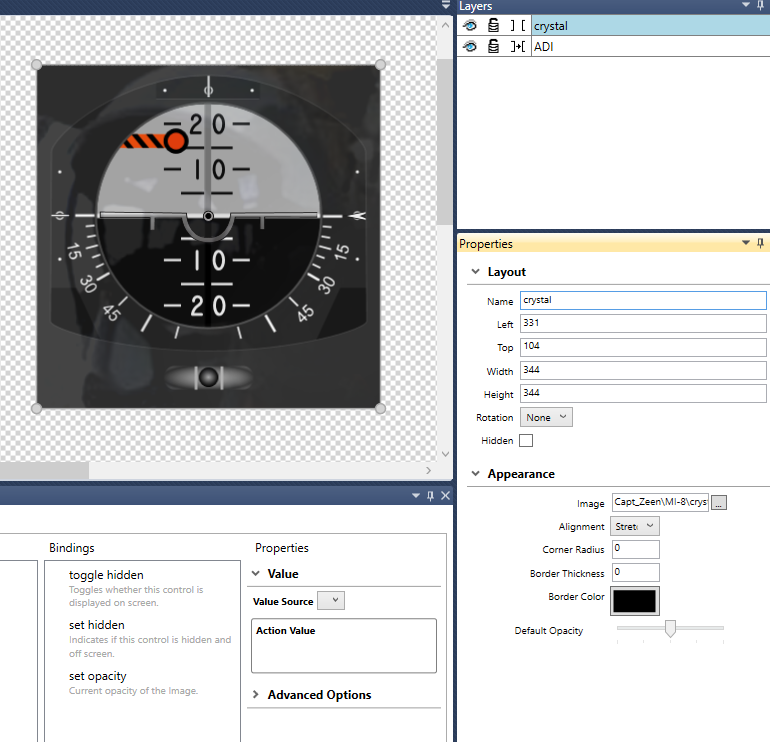This screenshot has height=742, width=770.
Task: Pin the bottom bindings panel
Action: click(430, 495)
